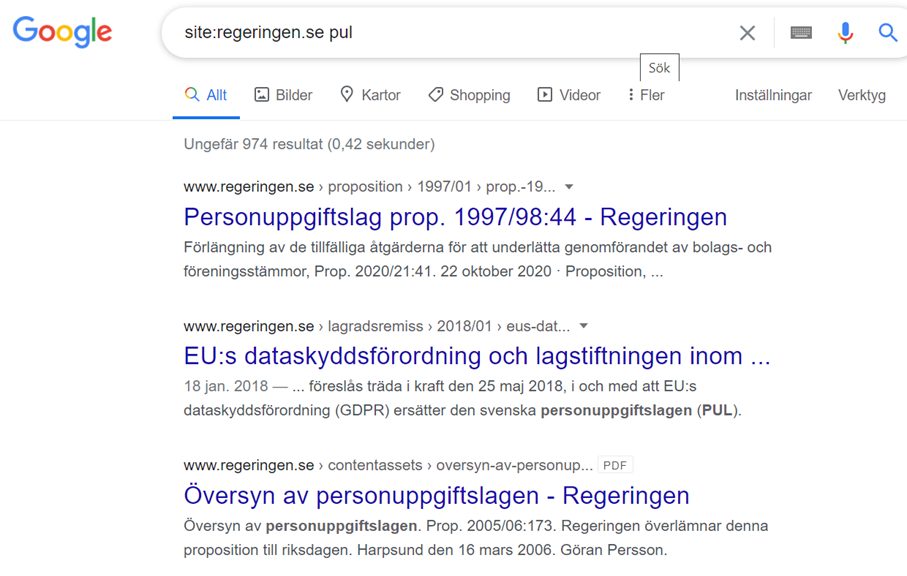
Task: Switch to the Kartor tab
Action: (x=370, y=95)
